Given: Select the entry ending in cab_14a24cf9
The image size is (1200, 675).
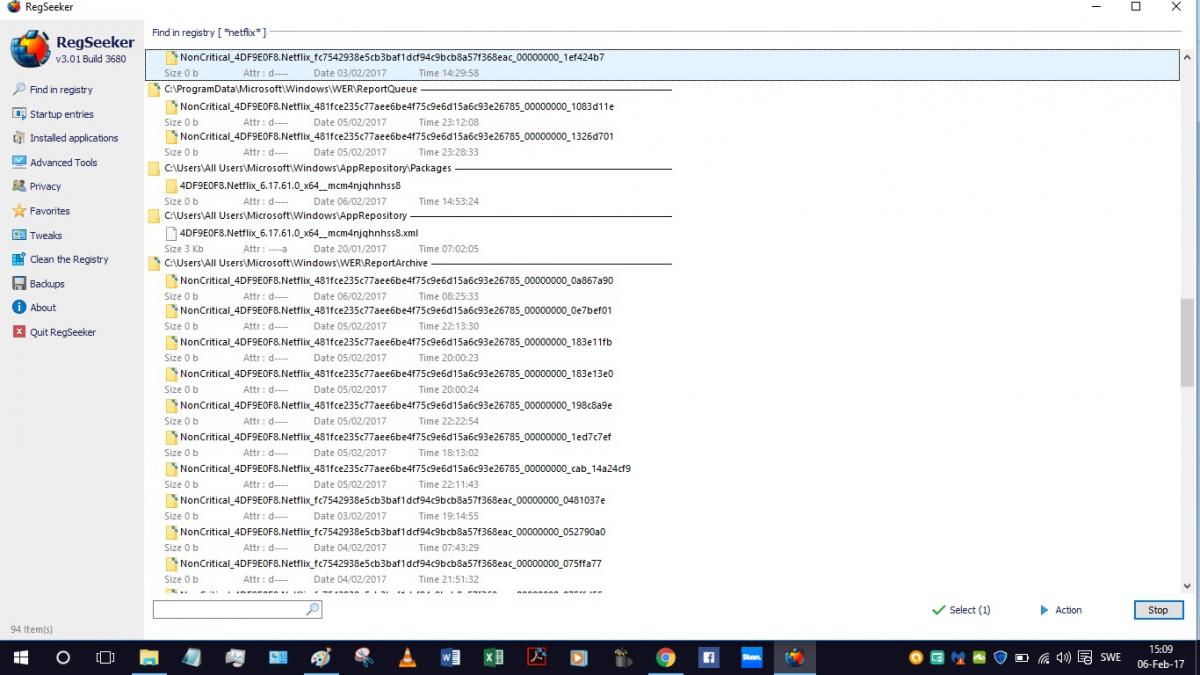Looking at the screenshot, I should (x=405, y=469).
